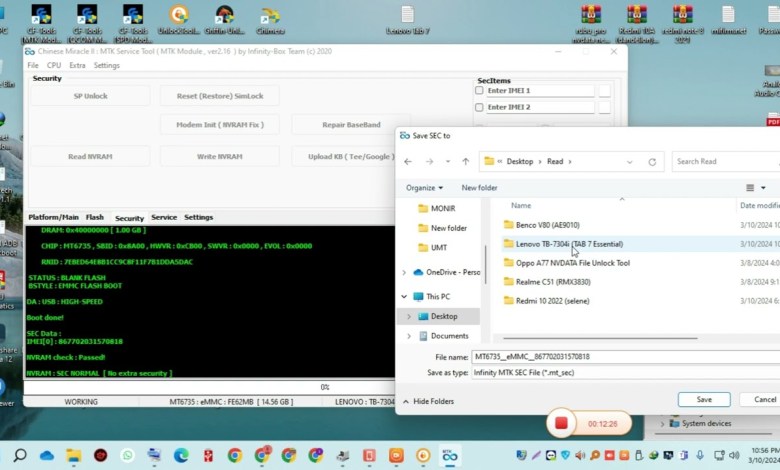The image size is (780, 470).
Task: Collapse the This PC tree node
Action: pos(405,297)
